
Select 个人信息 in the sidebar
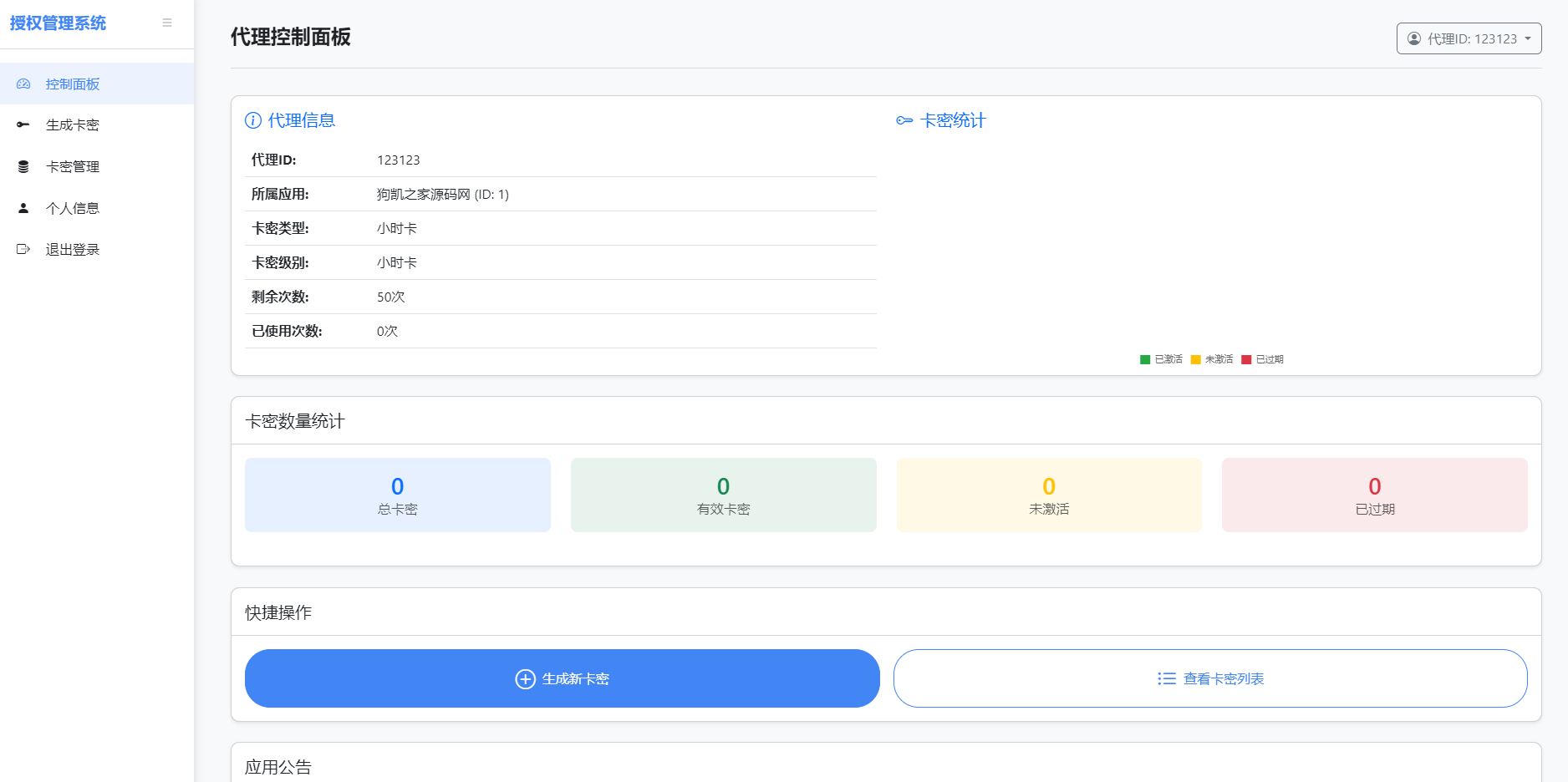point(97,208)
